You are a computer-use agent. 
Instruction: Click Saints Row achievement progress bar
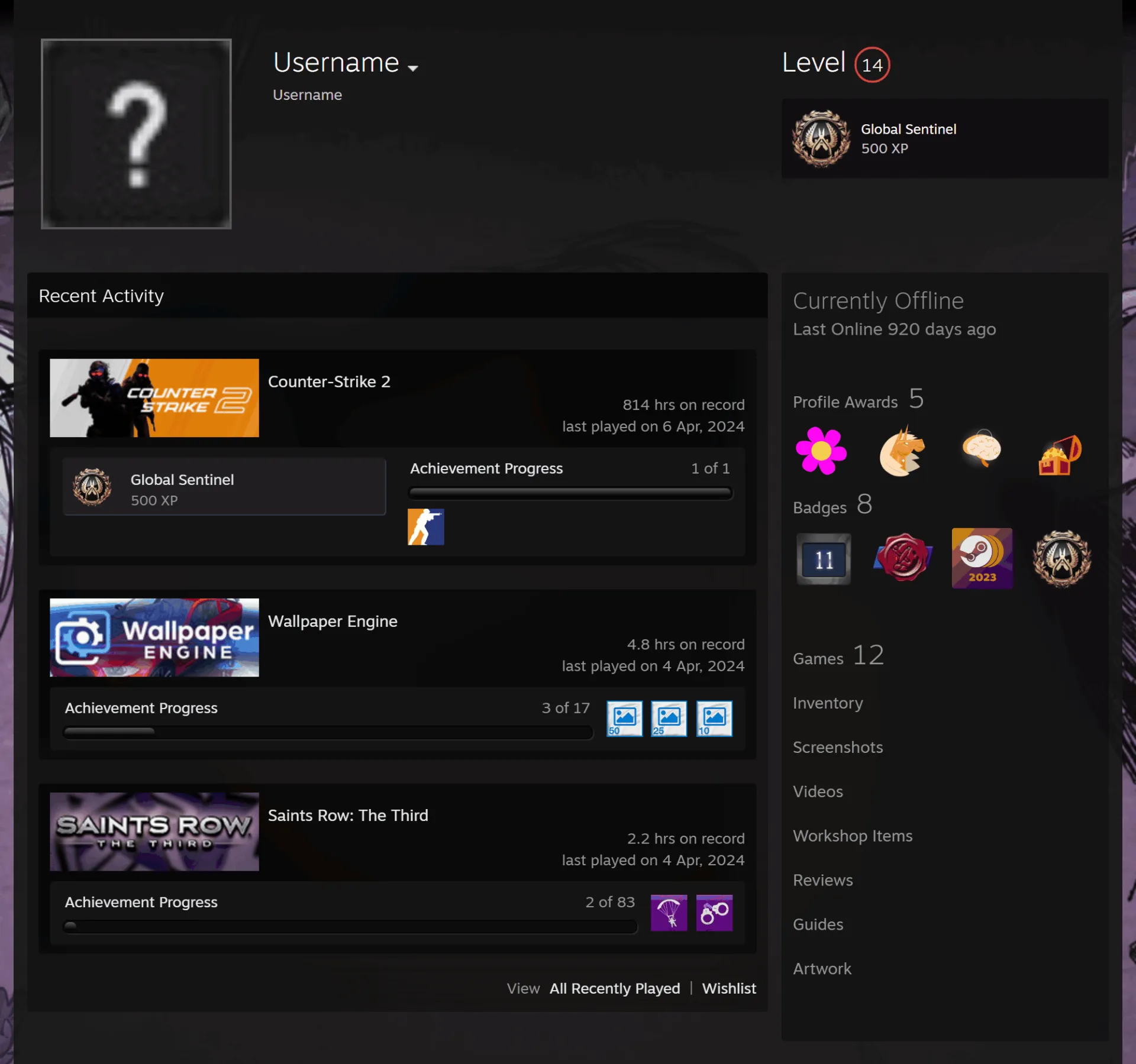[x=350, y=926]
